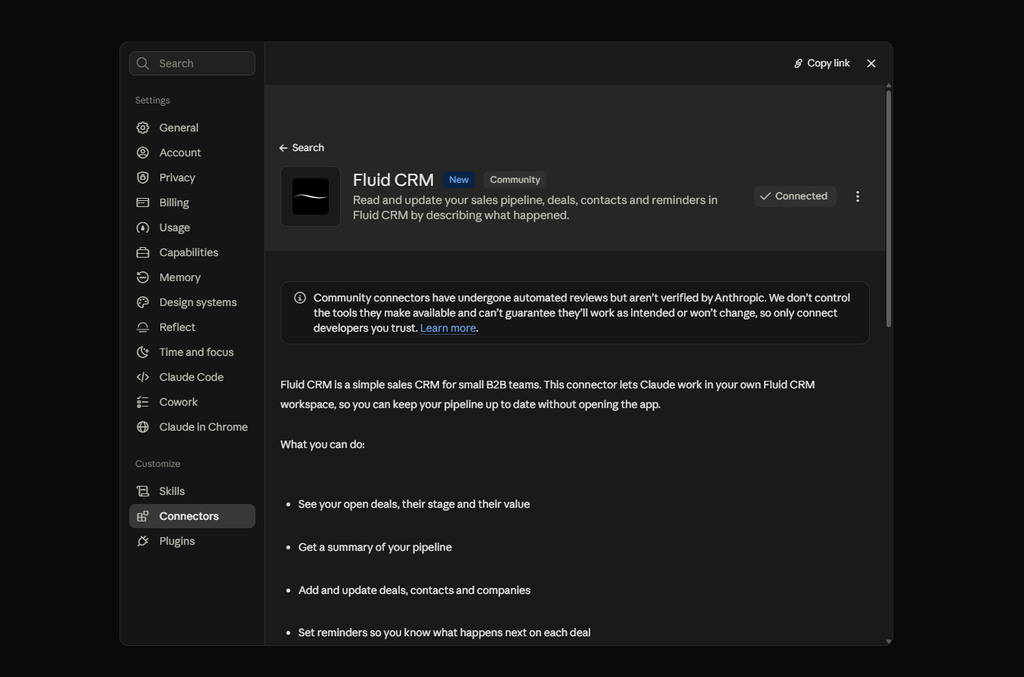Click the General gear icon
The width and height of the screenshot is (1024, 677).
(x=142, y=127)
